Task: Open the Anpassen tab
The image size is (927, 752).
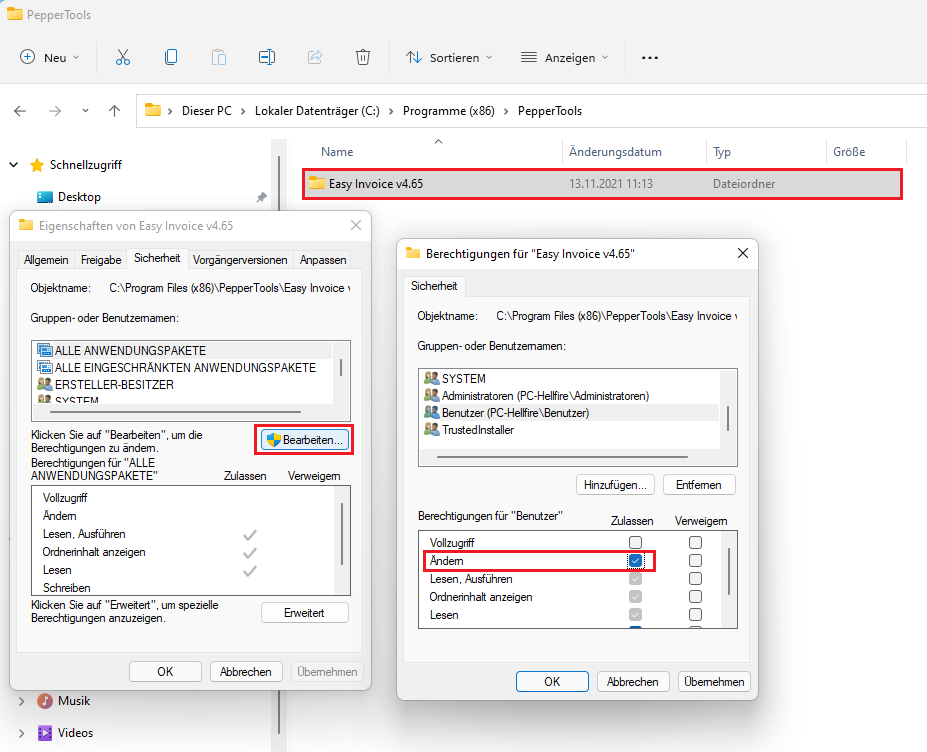Action: click(323, 260)
